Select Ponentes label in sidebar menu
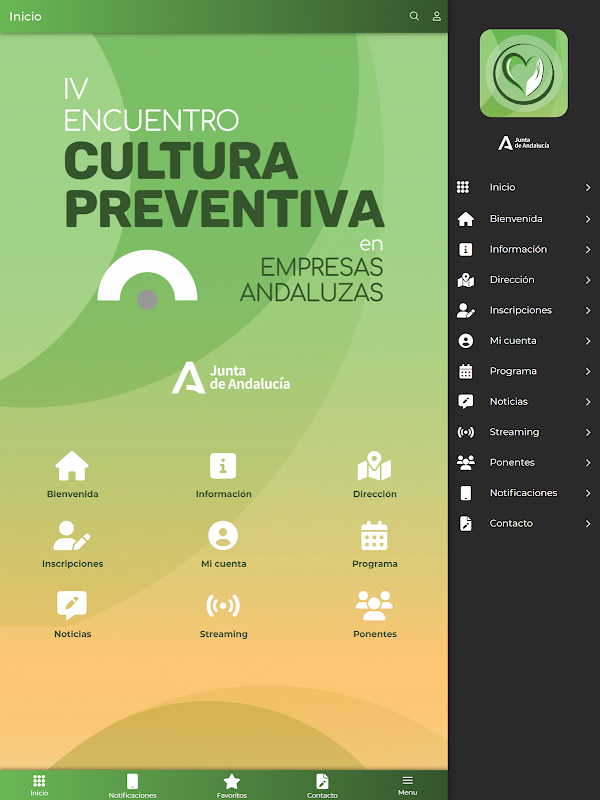Screen dimensions: 600x800 coord(512,462)
